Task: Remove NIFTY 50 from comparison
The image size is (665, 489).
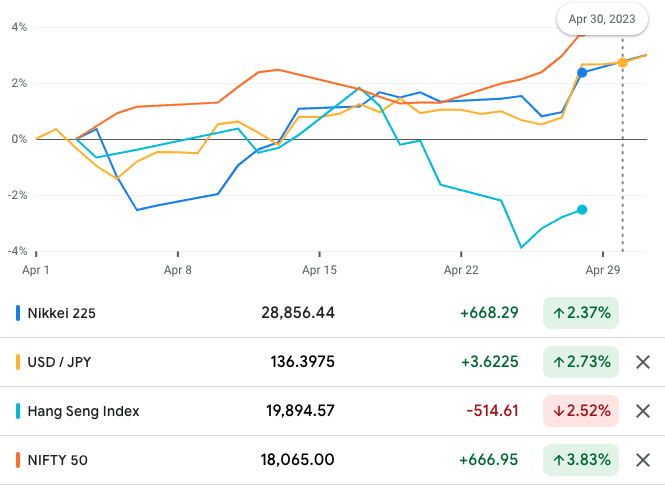Action: (x=643, y=460)
